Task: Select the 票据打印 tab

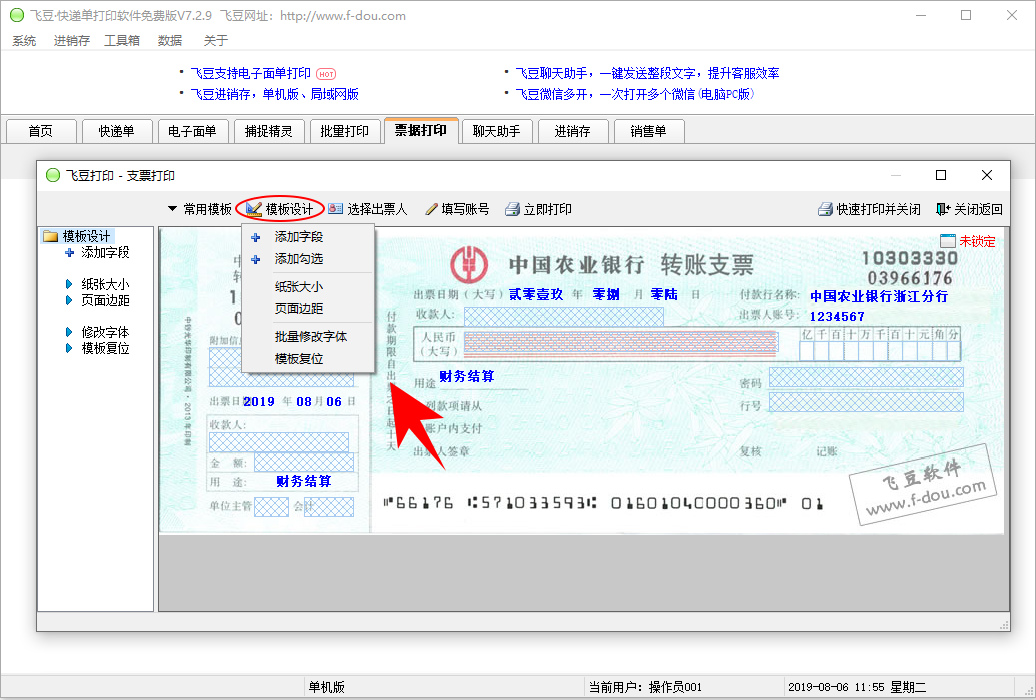Action: [421, 130]
